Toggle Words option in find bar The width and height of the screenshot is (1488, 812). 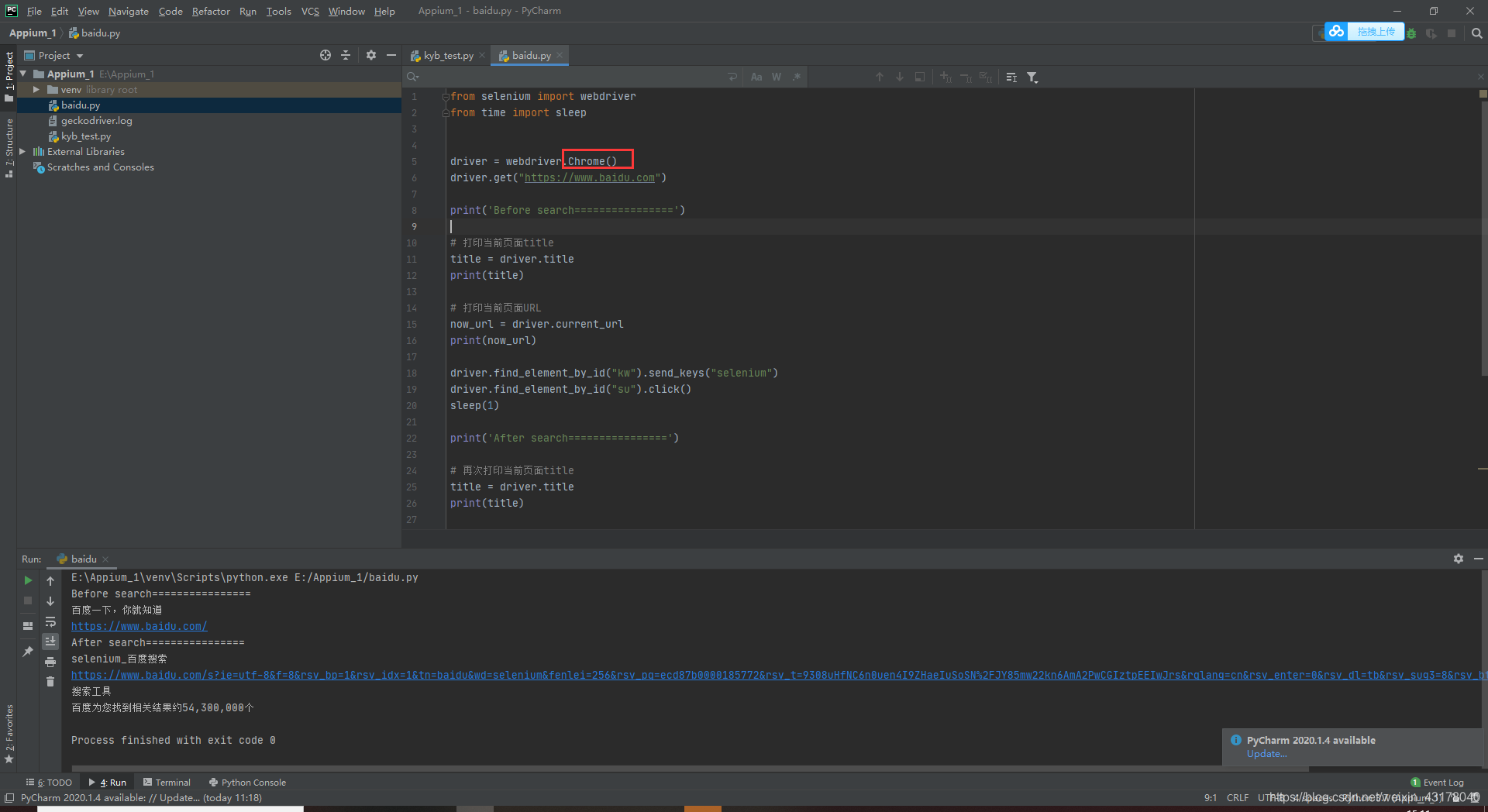point(777,77)
